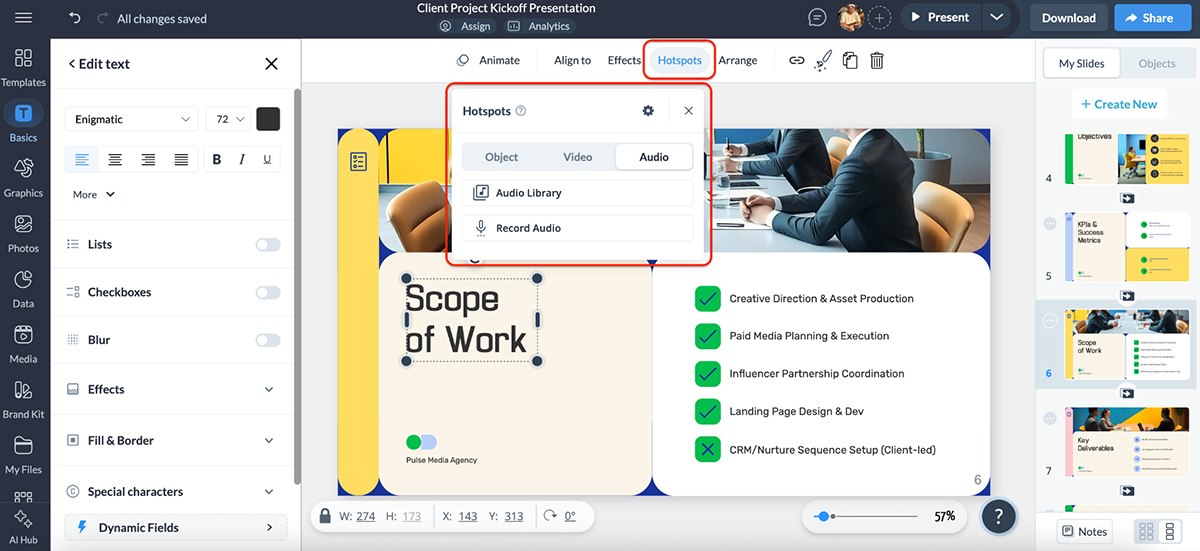The height and width of the screenshot is (551, 1200).
Task: Enable the Checkboxes toggle
Action: click(267, 293)
